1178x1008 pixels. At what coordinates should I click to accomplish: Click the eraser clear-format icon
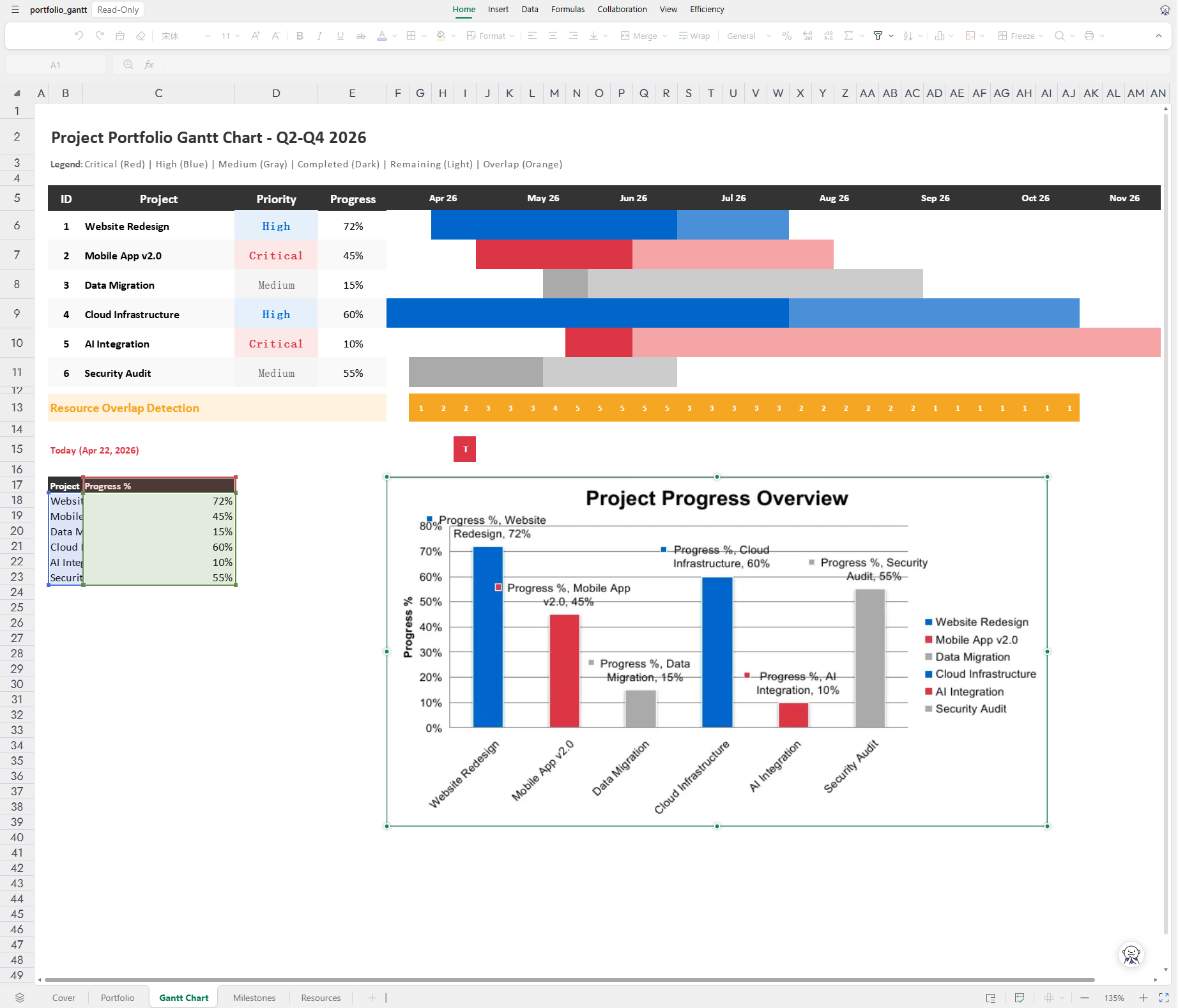[x=141, y=36]
